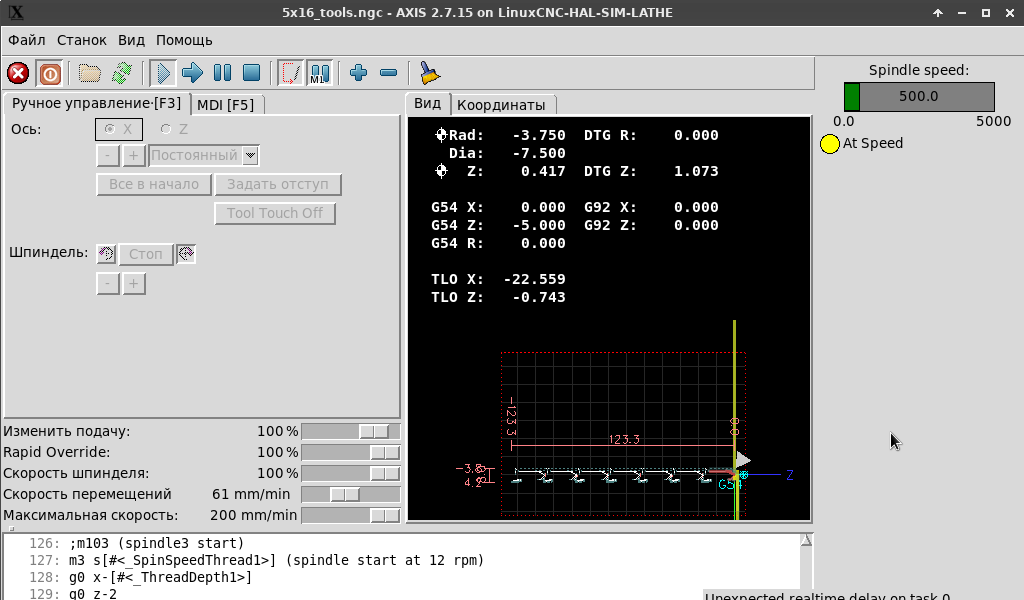
Task: Select the Z axis radio button
Action: pyautogui.click(x=174, y=129)
